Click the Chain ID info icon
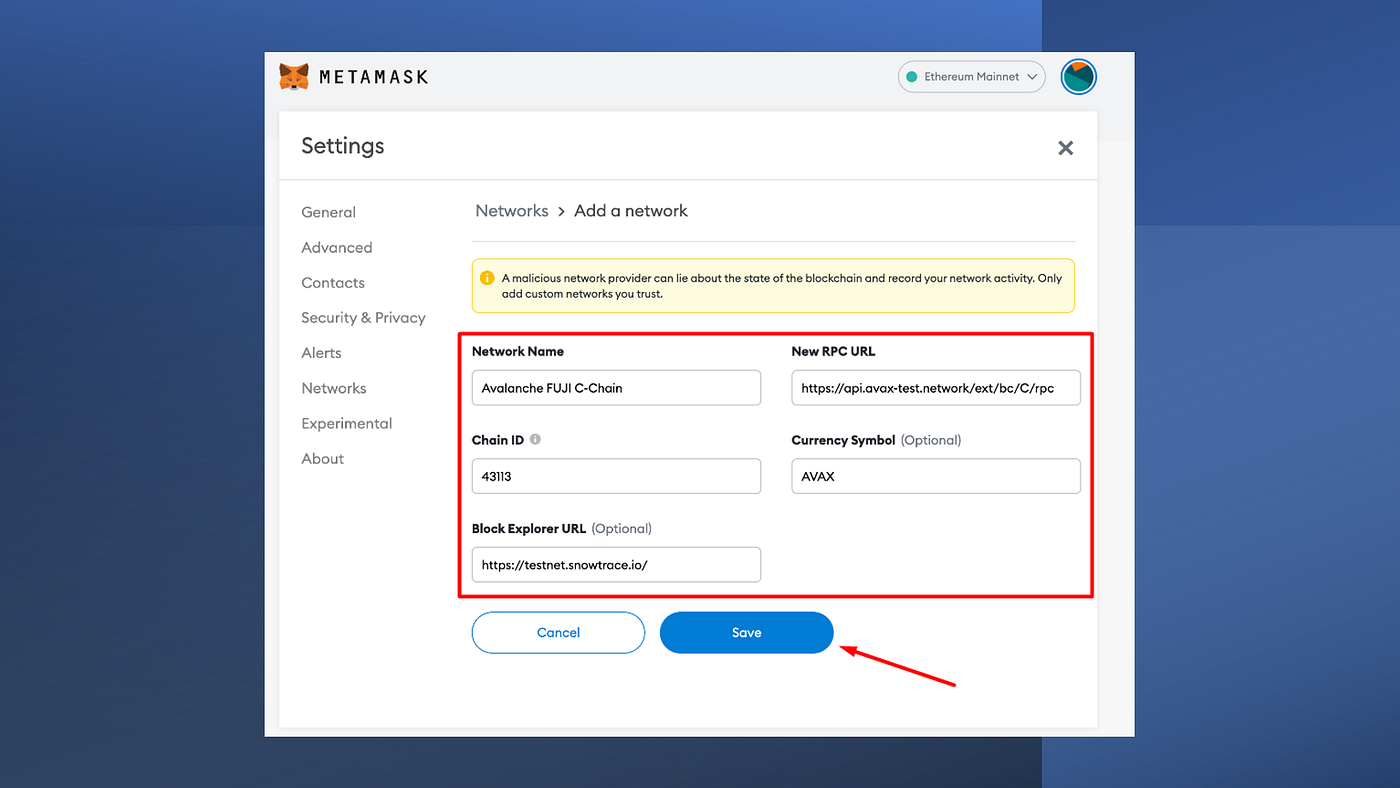This screenshot has width=1400, height=788. tap(535, 439)
